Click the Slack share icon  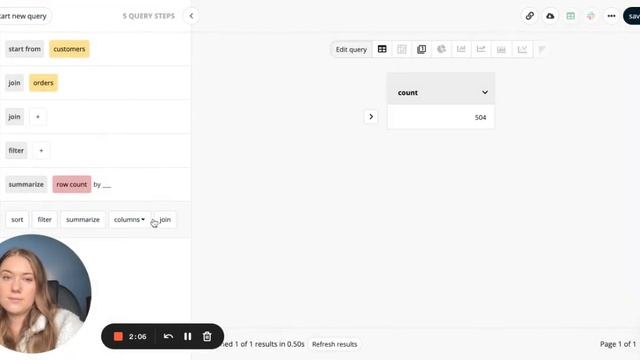pyautogui.click(x=591, y=16)
